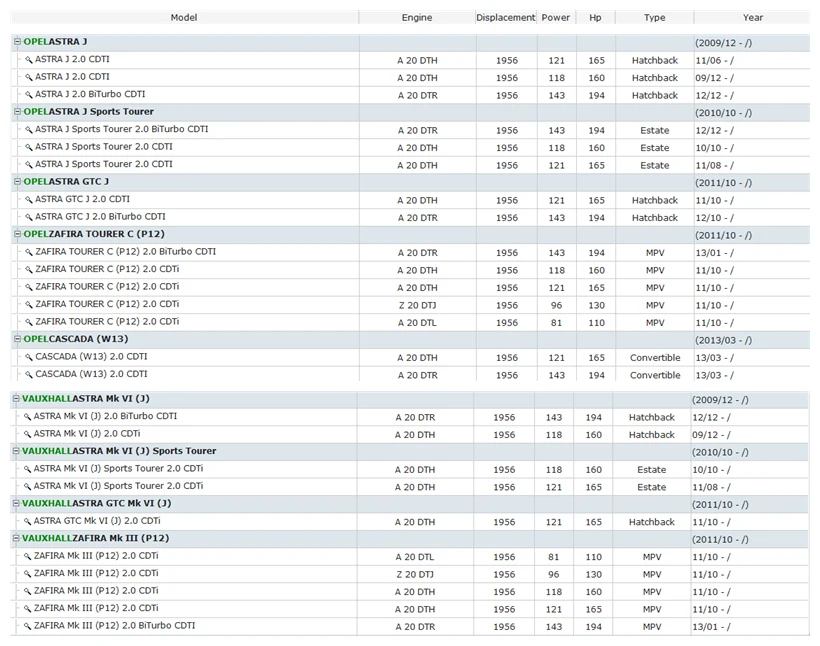The height and width of the screenshot is (646, 820).
Task: Click Hp value 130 in ZAFIRA Mk III row
Action: (594, 574)
